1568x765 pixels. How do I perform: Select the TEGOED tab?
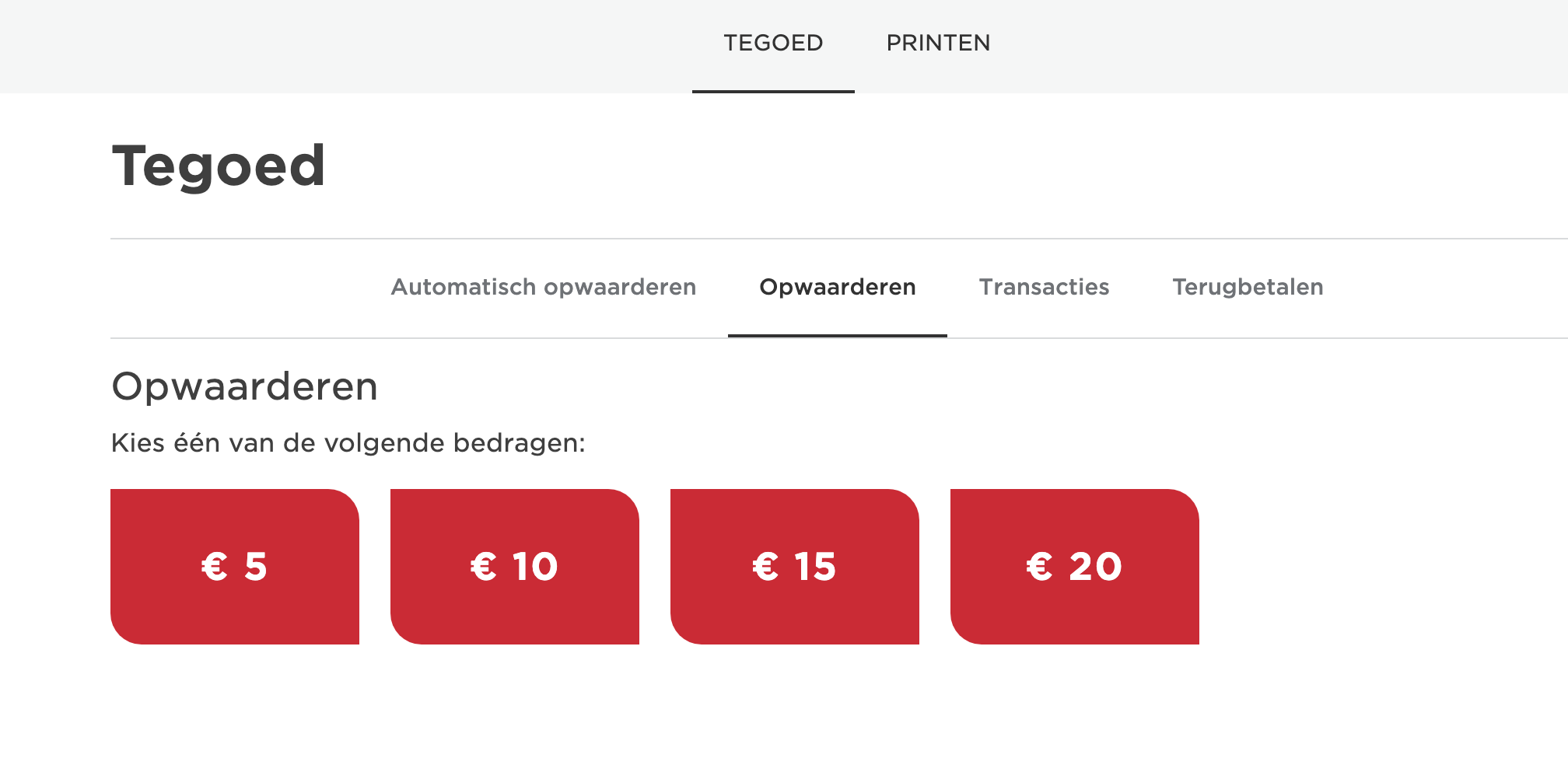[x=774, y=43]
